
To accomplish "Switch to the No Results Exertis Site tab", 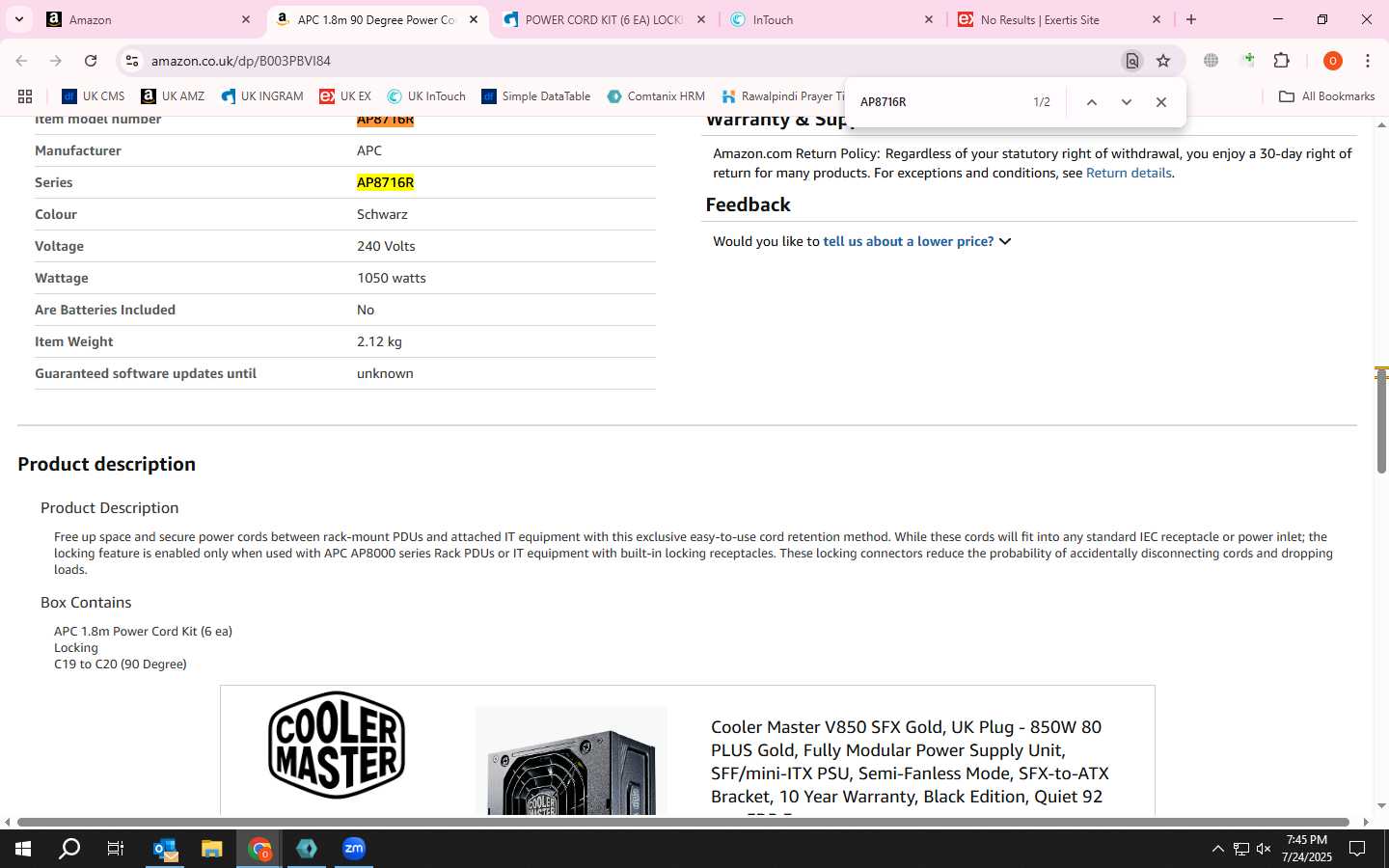I will click(x=1059, y=19).
